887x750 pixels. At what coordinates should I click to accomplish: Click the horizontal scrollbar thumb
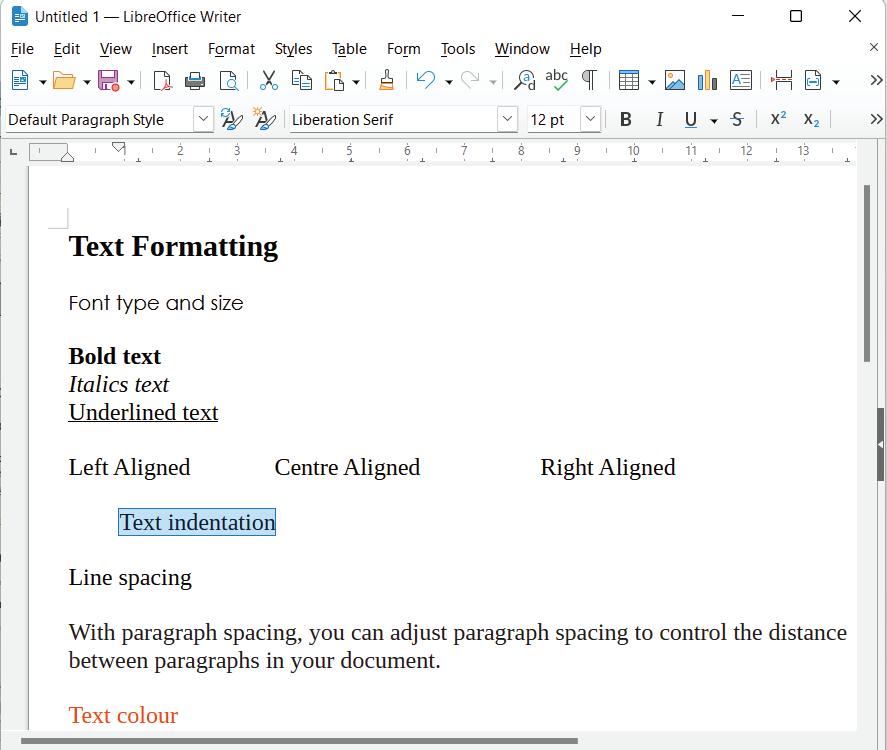[x=299, y=740]
